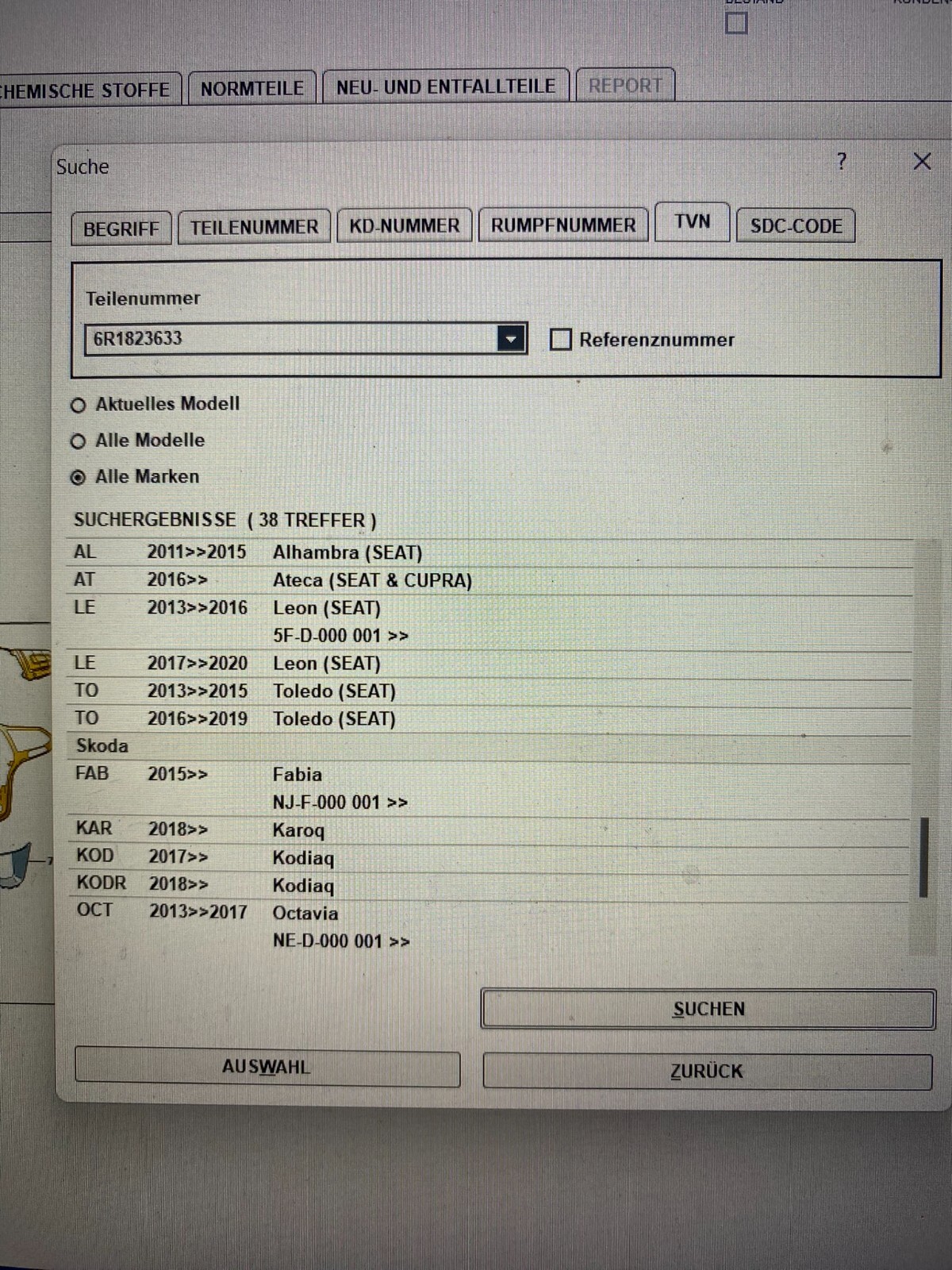Image resolution: width=952 pixels, height=1270 pixels.
Task: Switch to the SDC-CODE tab
Action: tap(796, 226)
